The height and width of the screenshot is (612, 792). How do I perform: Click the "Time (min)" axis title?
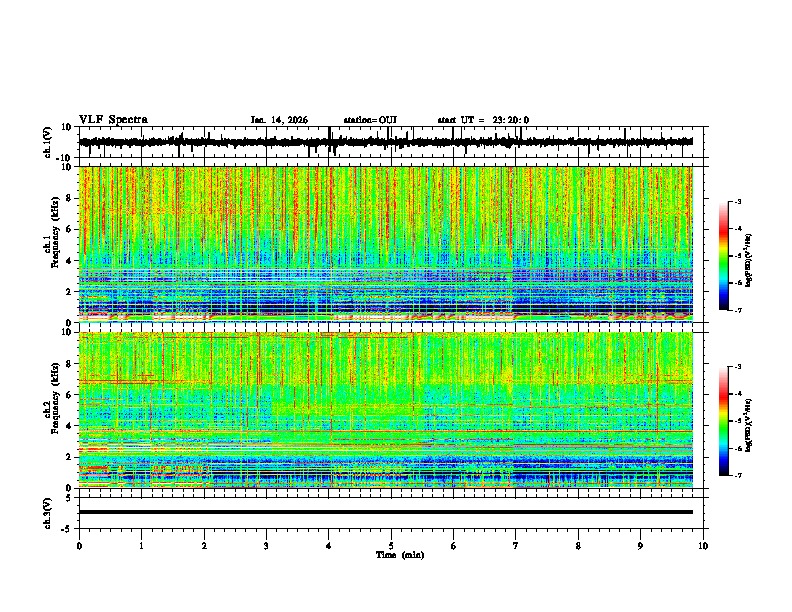coord(400,555)
